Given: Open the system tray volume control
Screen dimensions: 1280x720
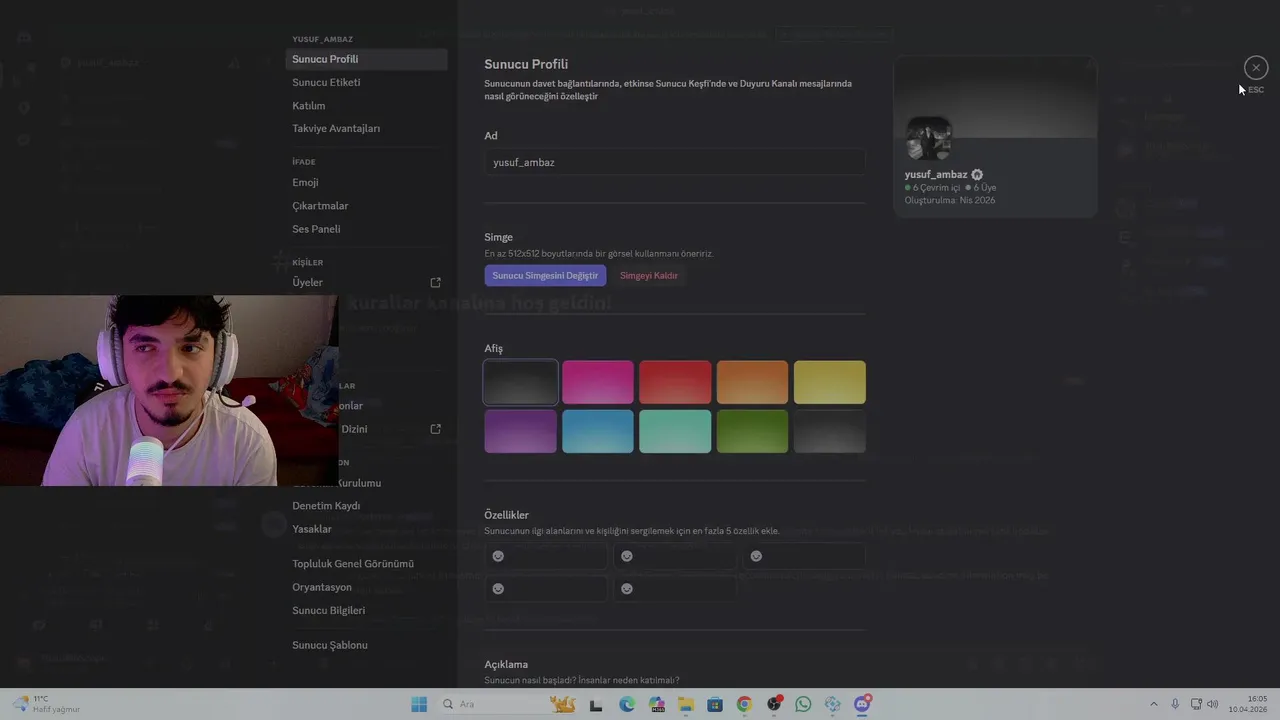Looking at the screenshot, I should pyautogui.click(x=1213, y=704).
